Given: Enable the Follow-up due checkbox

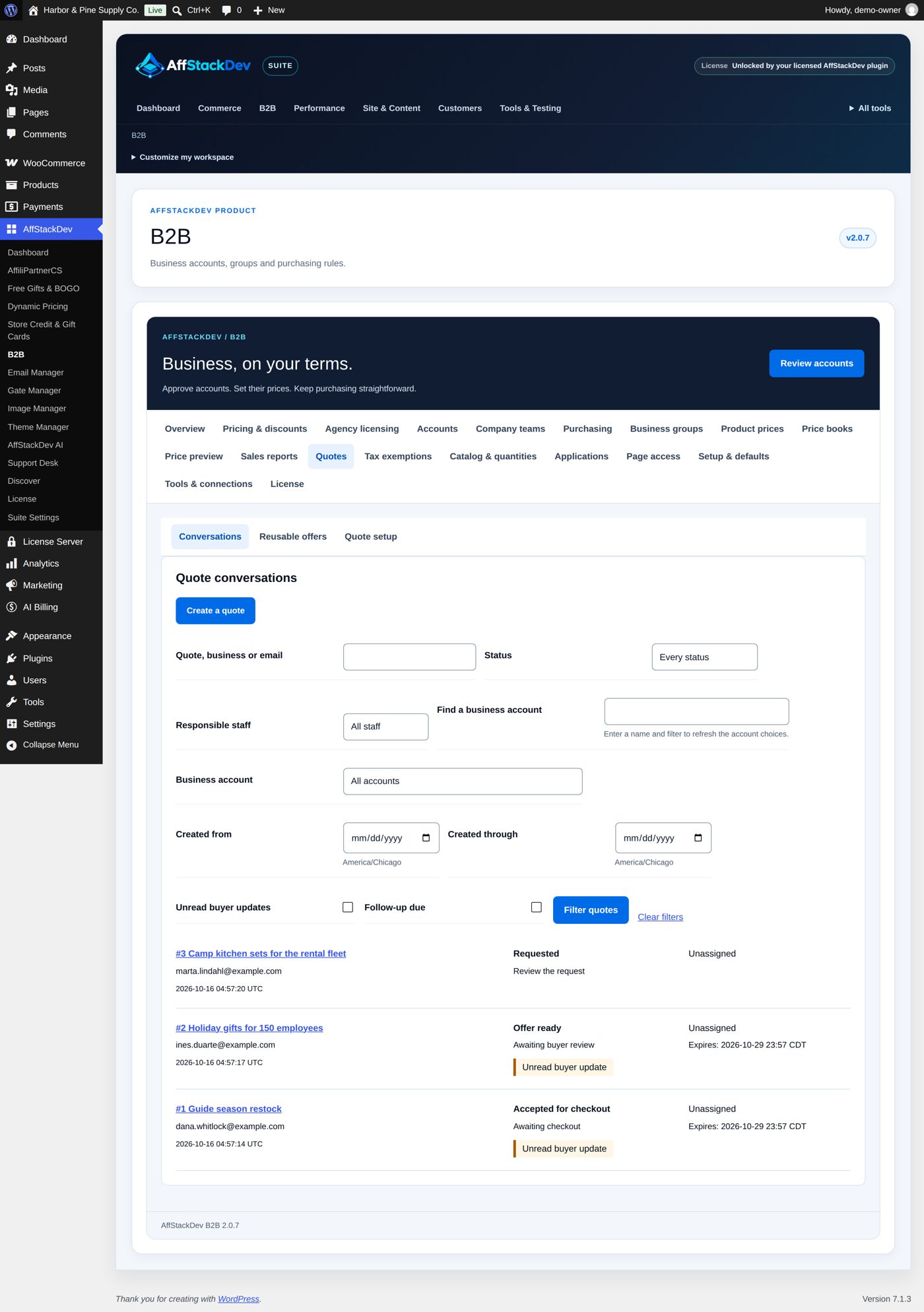Looking at the screenshot, I should pos(537,907).
